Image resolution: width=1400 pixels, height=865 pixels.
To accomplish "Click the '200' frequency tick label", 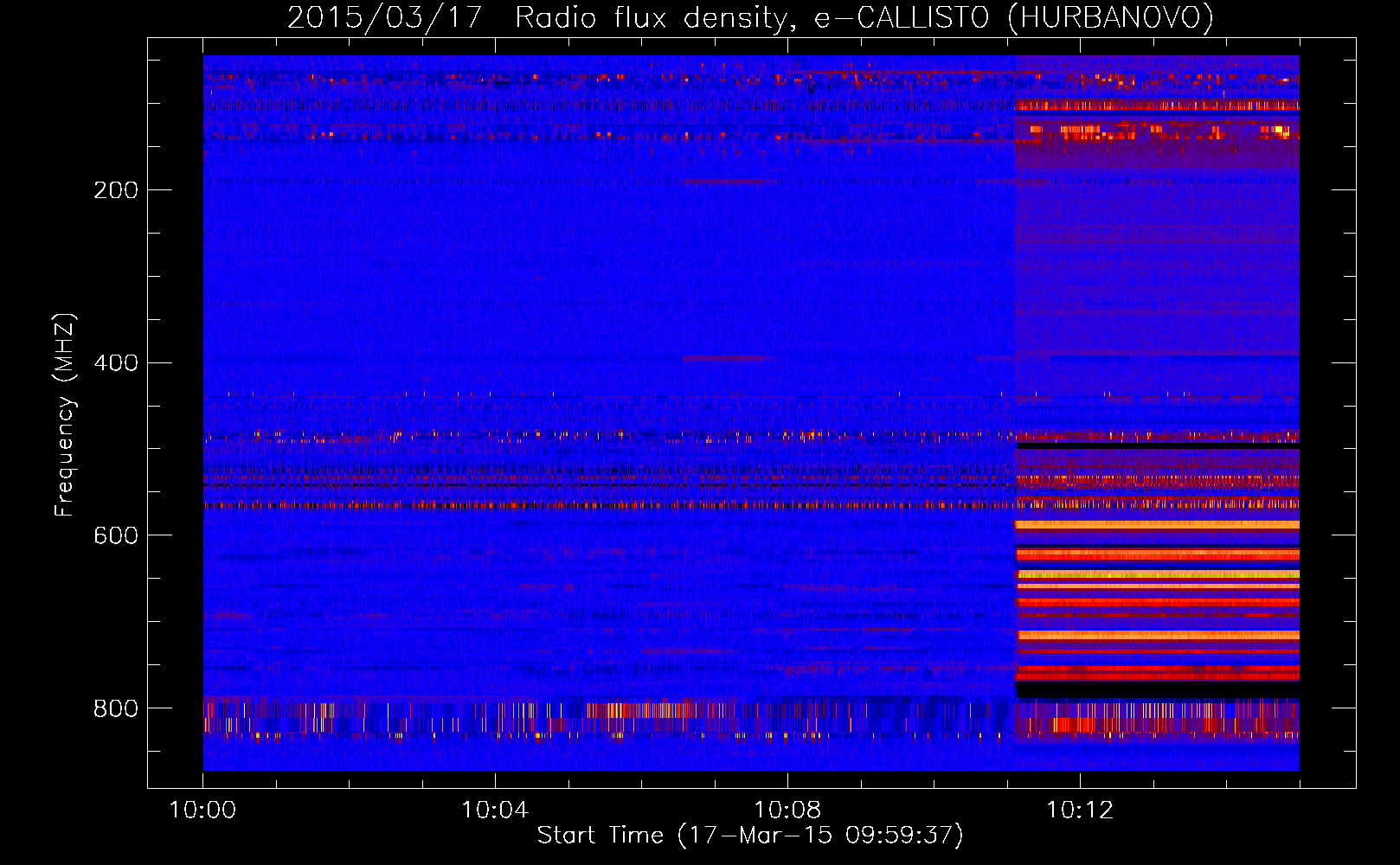I will tap(116, 190).
